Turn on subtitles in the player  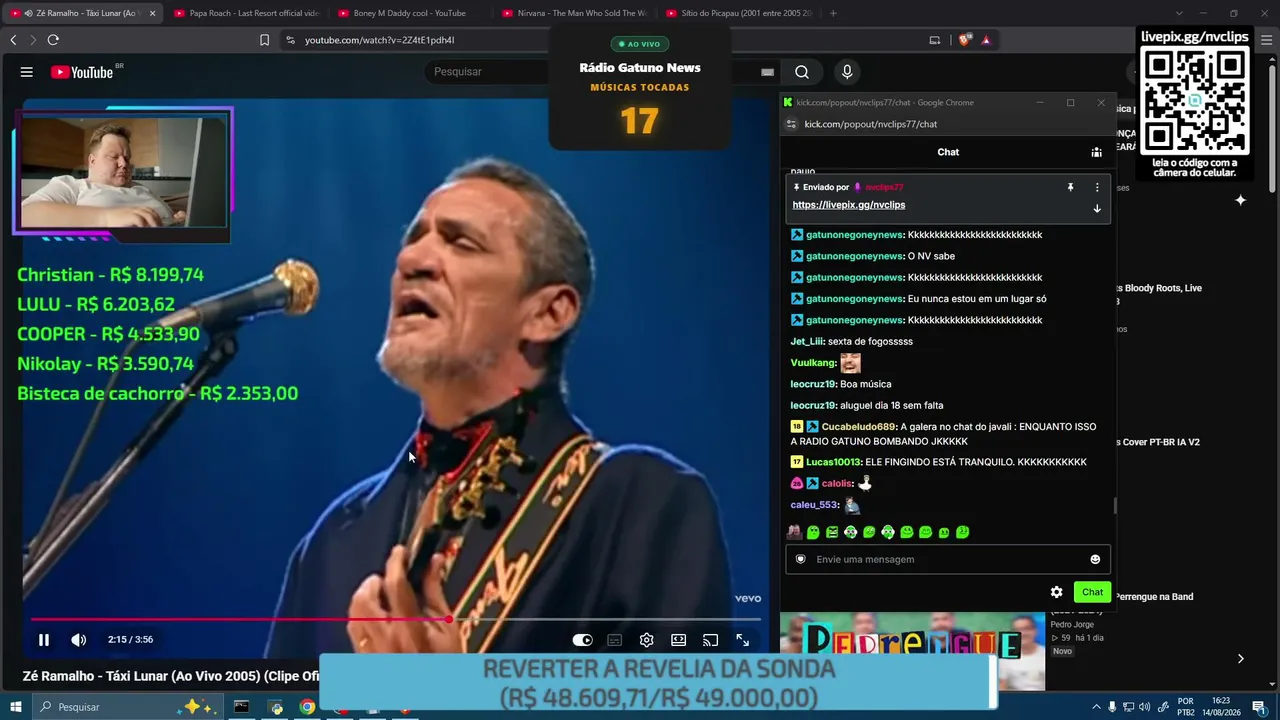coord(615,640)
